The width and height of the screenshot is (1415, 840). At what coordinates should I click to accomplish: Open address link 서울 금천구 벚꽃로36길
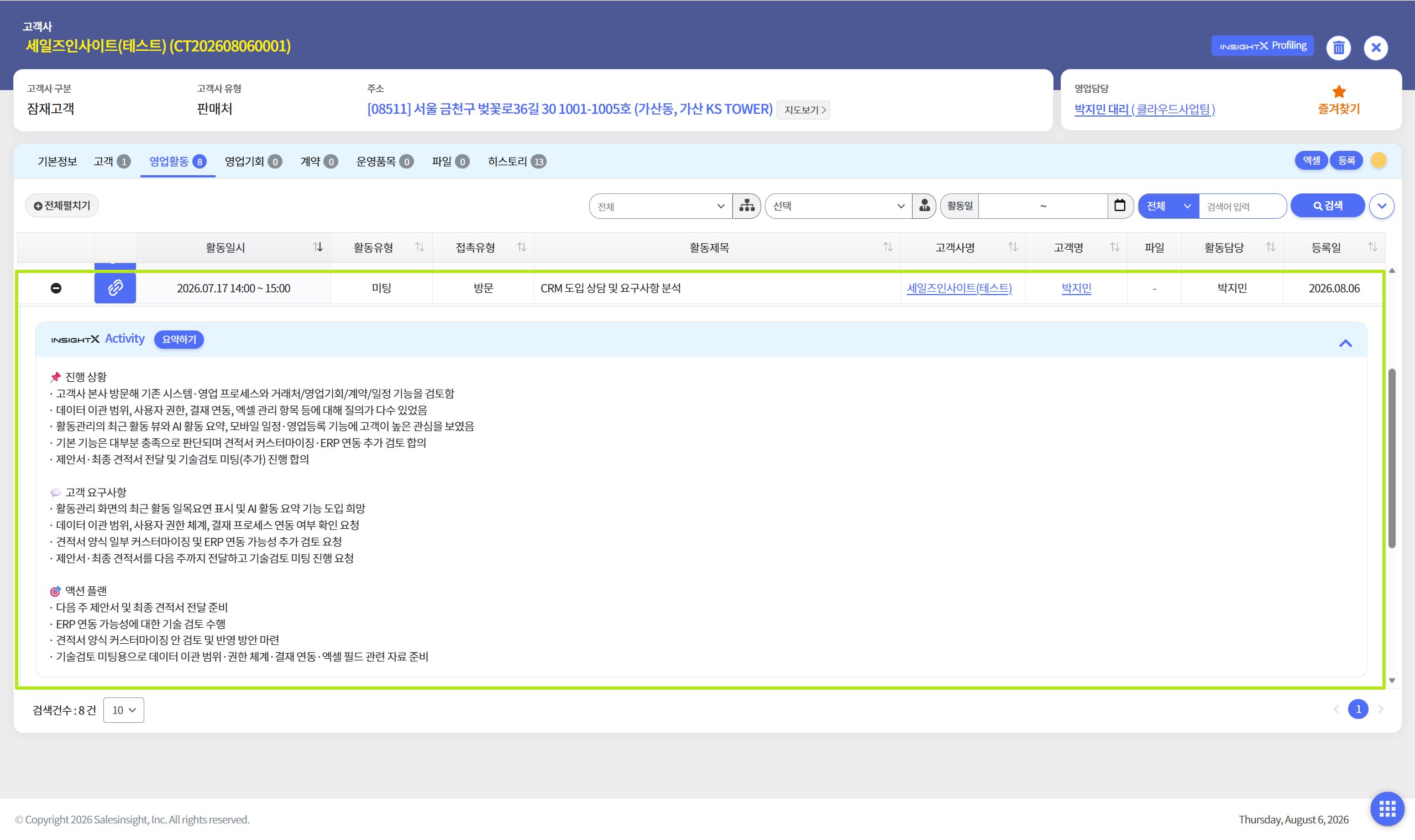tap(569, 109)
